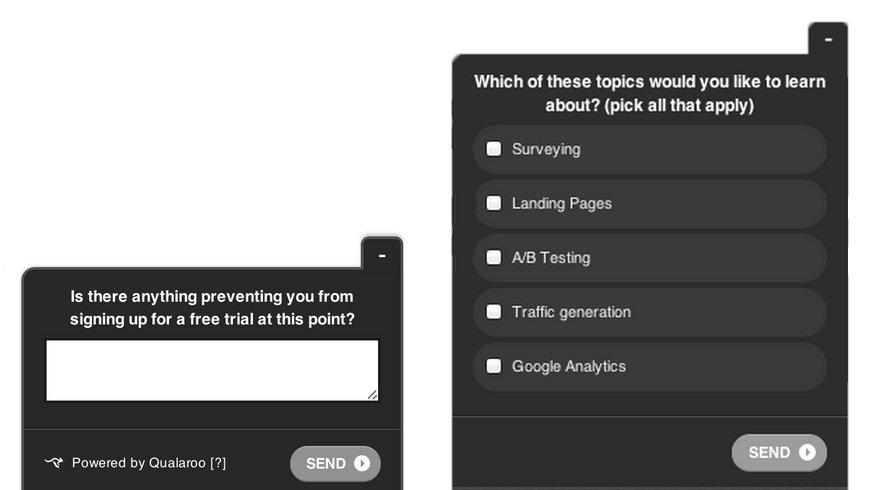Enable the Landing Pages checkbox
Image resolution: width=870 pixels, height=490 pixels.
tap(494, 203)
